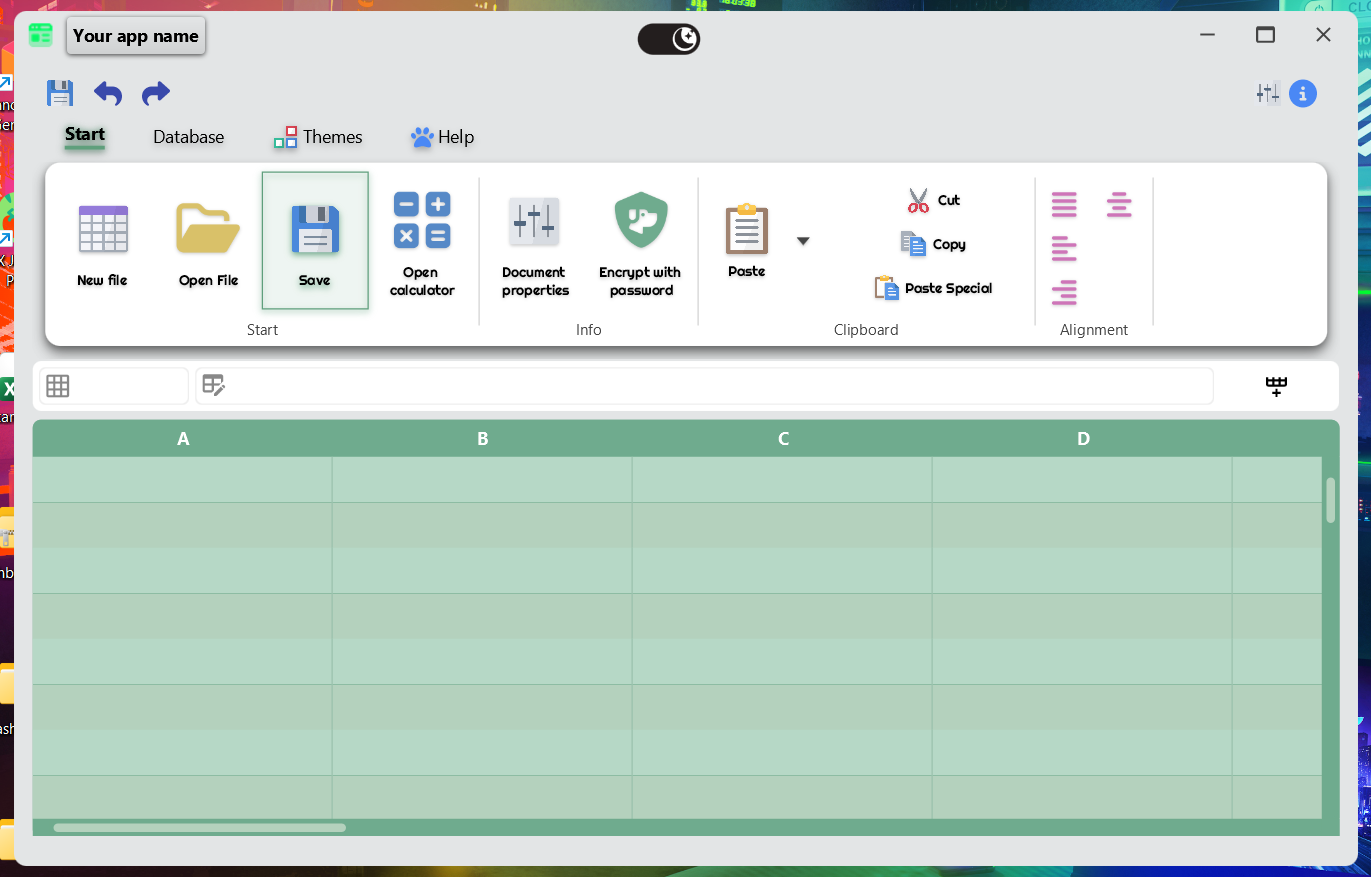1371x877 pixels.
Task: Apply justify alignment
Action: (x=1064, y=205)
